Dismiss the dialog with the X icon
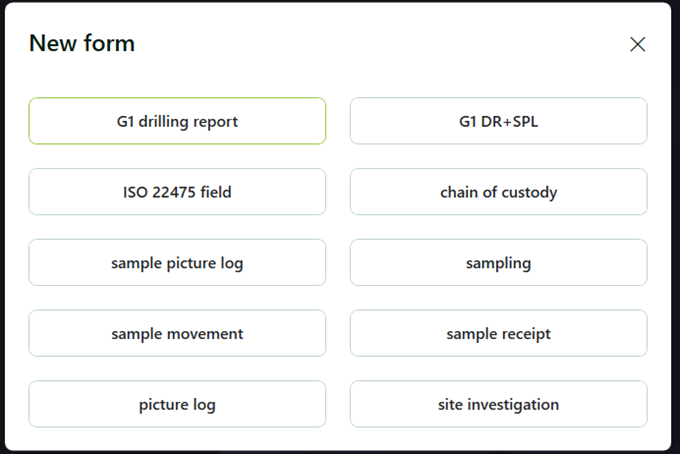 pos(637,44)
